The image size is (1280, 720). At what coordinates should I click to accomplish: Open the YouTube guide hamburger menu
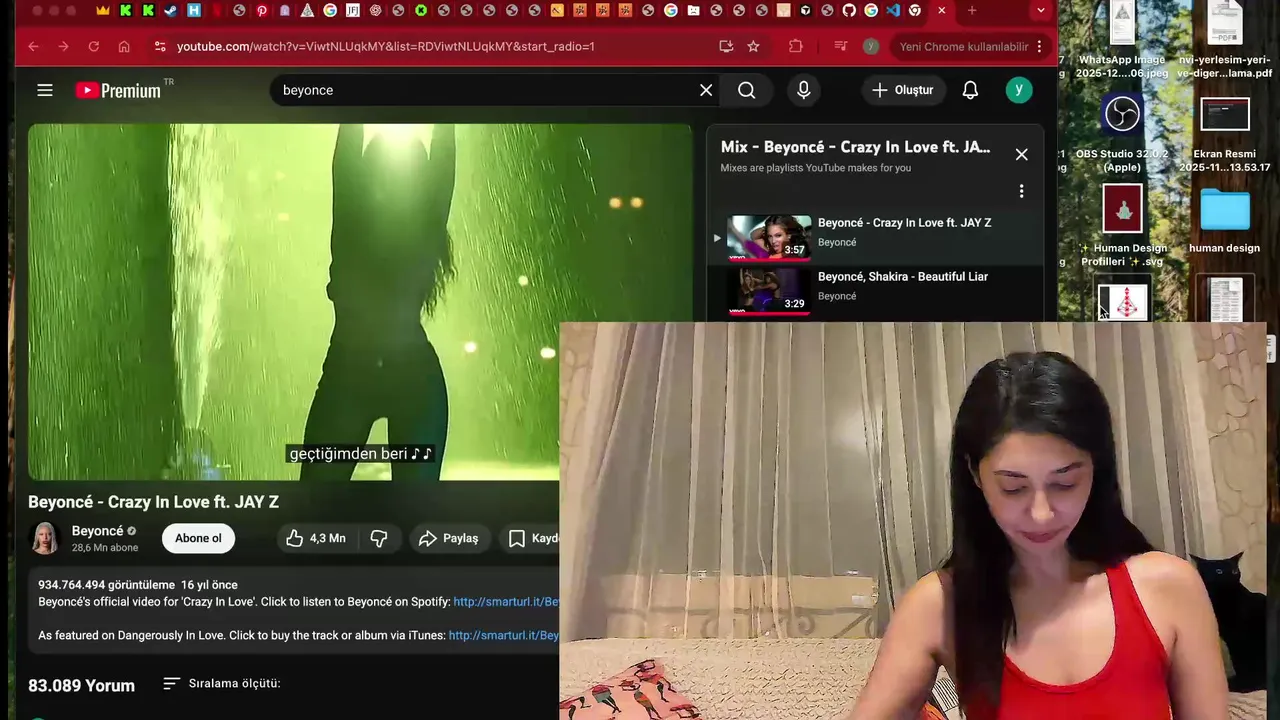[45, 90]
